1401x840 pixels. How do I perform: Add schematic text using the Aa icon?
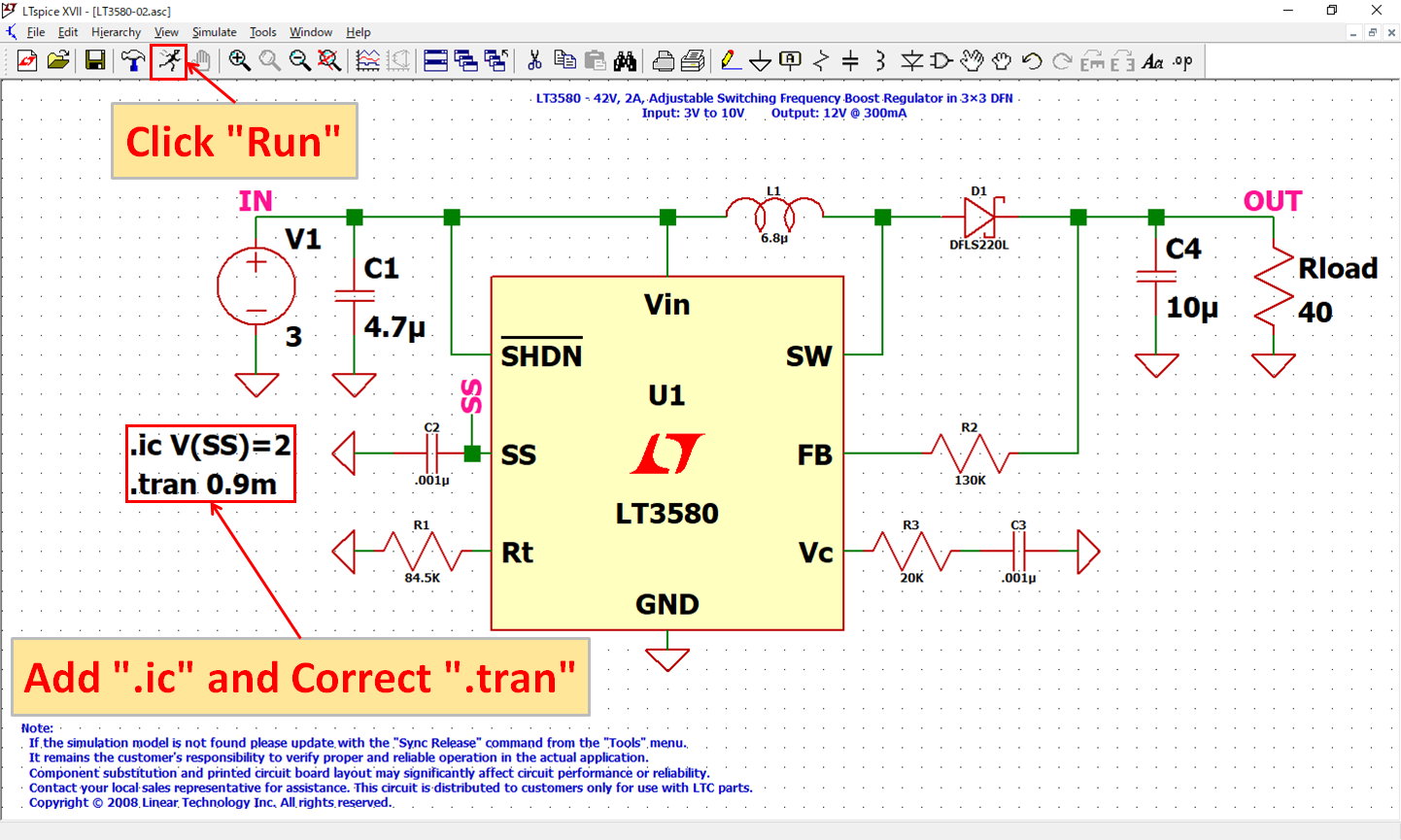point(1152,60)
